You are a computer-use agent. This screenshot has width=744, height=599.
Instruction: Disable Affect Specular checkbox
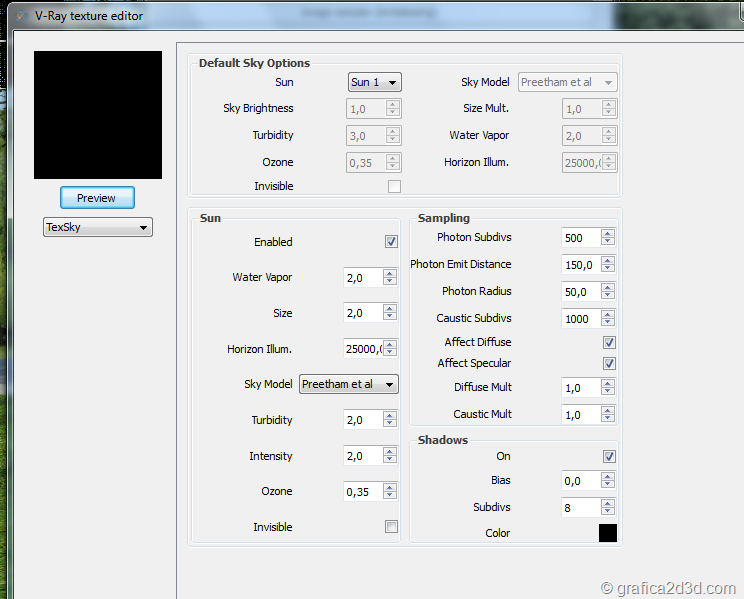(x=609, y=363)
